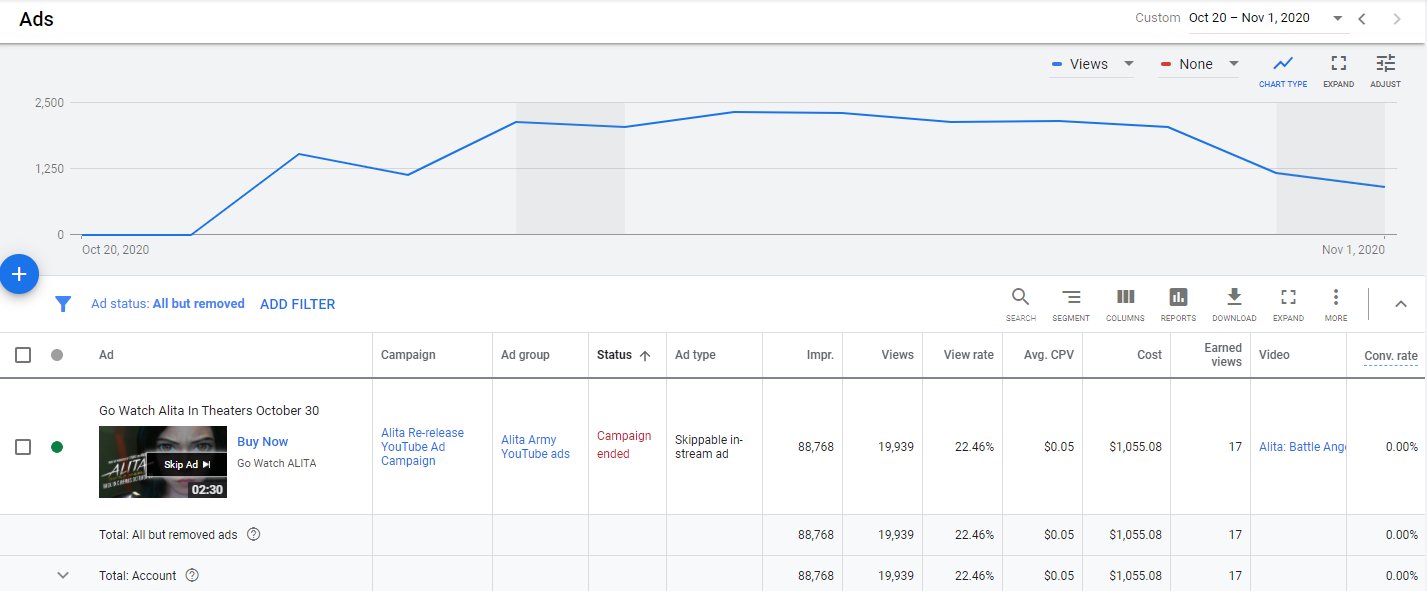The height and width of the screenshot is (591, 1427).
Task: Click the green ad status dot
Action: point(57,447)
